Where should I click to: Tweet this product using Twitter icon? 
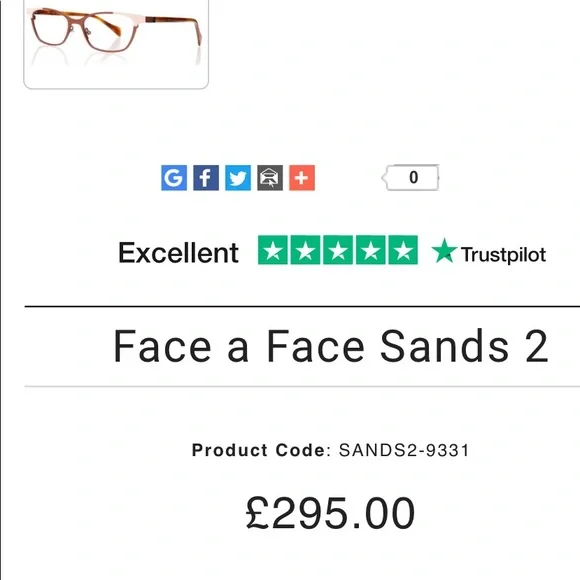238,178
